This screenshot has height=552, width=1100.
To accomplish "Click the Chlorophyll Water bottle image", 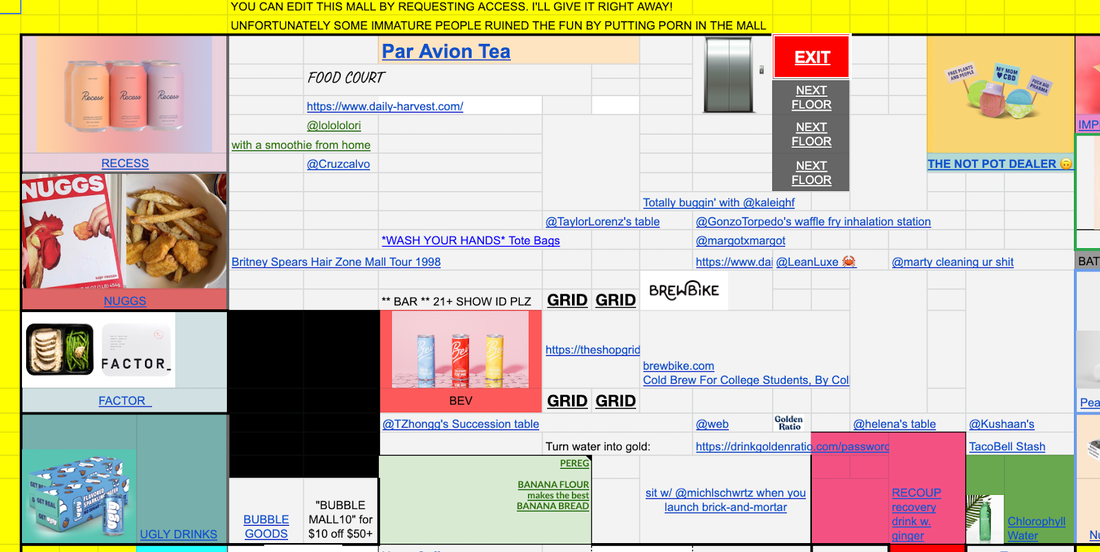I will (x=985, y=519).
